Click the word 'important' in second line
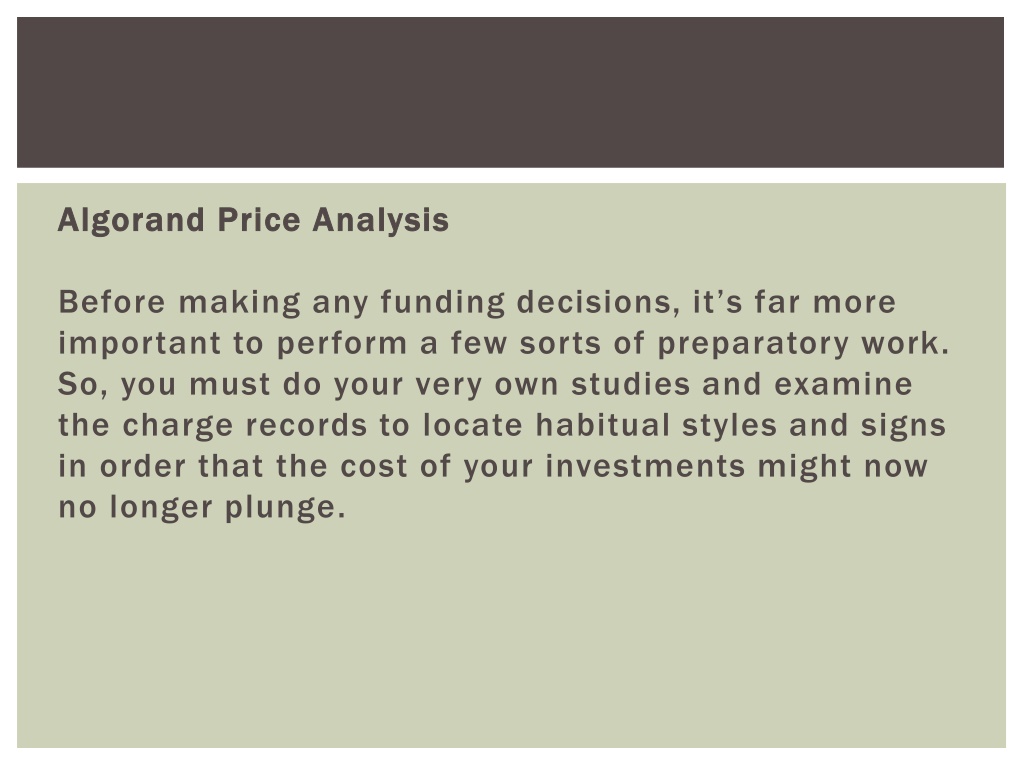Screen dimensions: 1024x768 (x=140, y=344)
